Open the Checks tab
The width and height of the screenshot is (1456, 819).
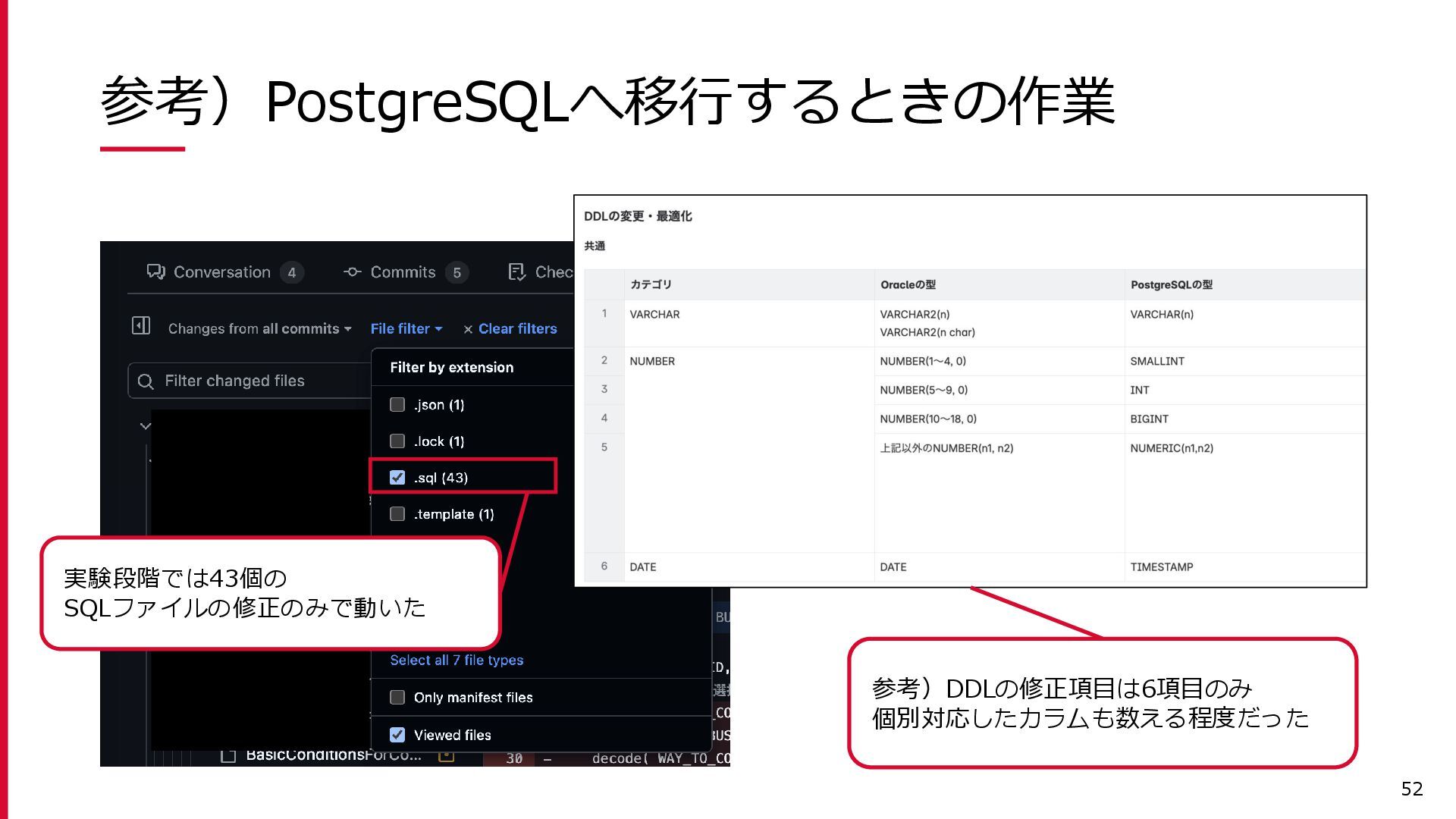541,272
